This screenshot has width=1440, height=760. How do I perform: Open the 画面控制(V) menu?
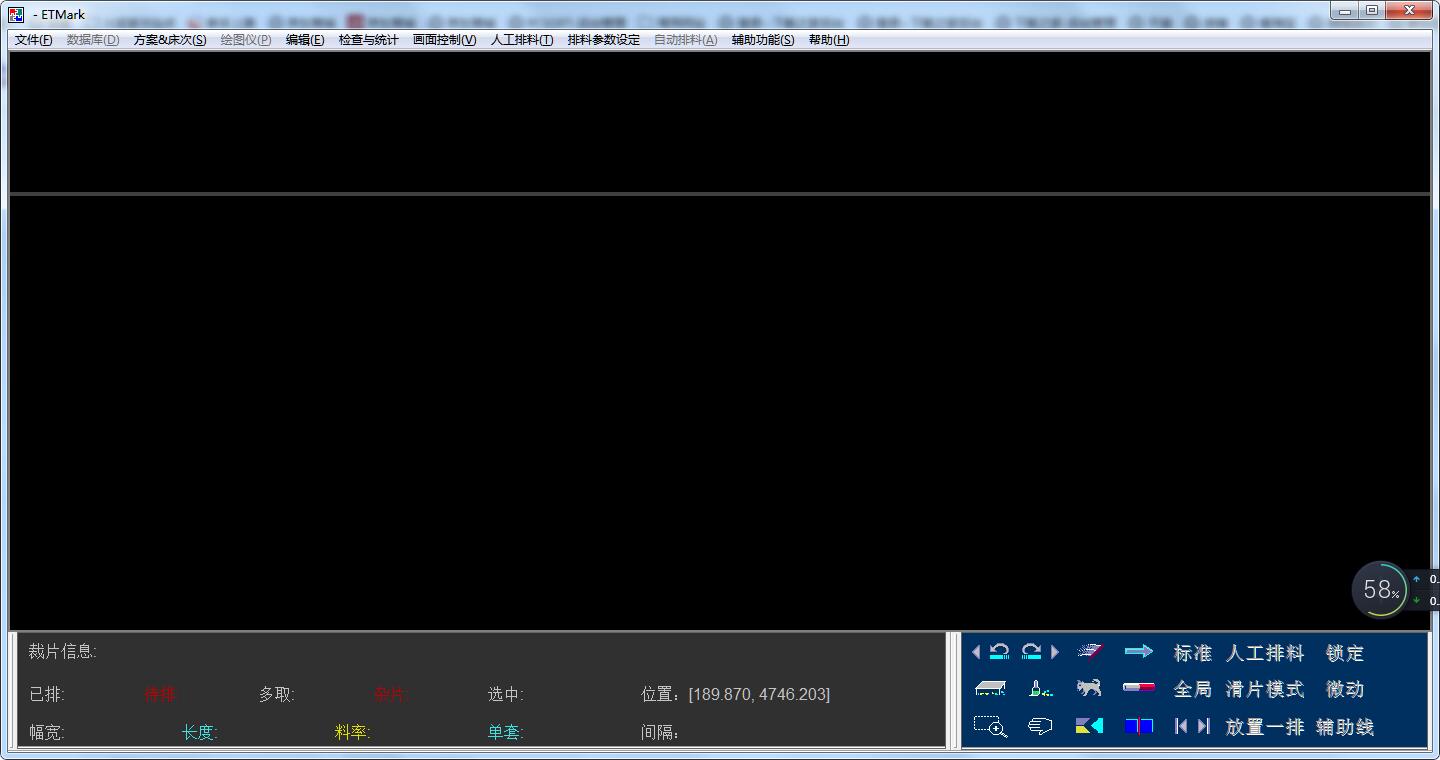(x=445, y=40)
